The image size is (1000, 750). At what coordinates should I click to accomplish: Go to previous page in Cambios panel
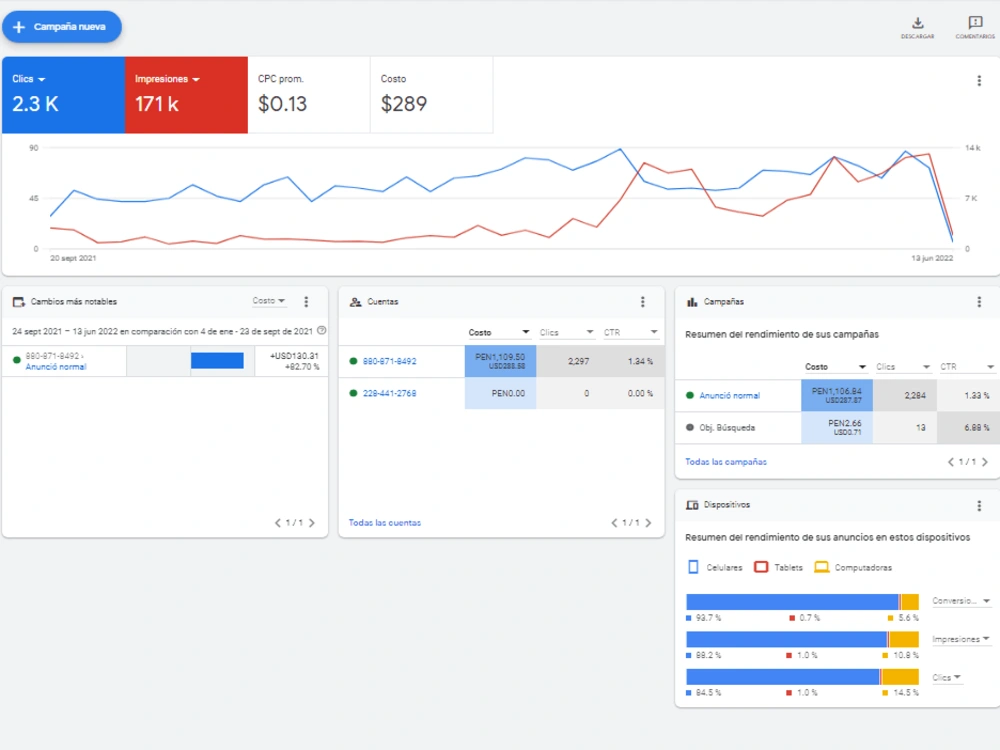(277, 523)
